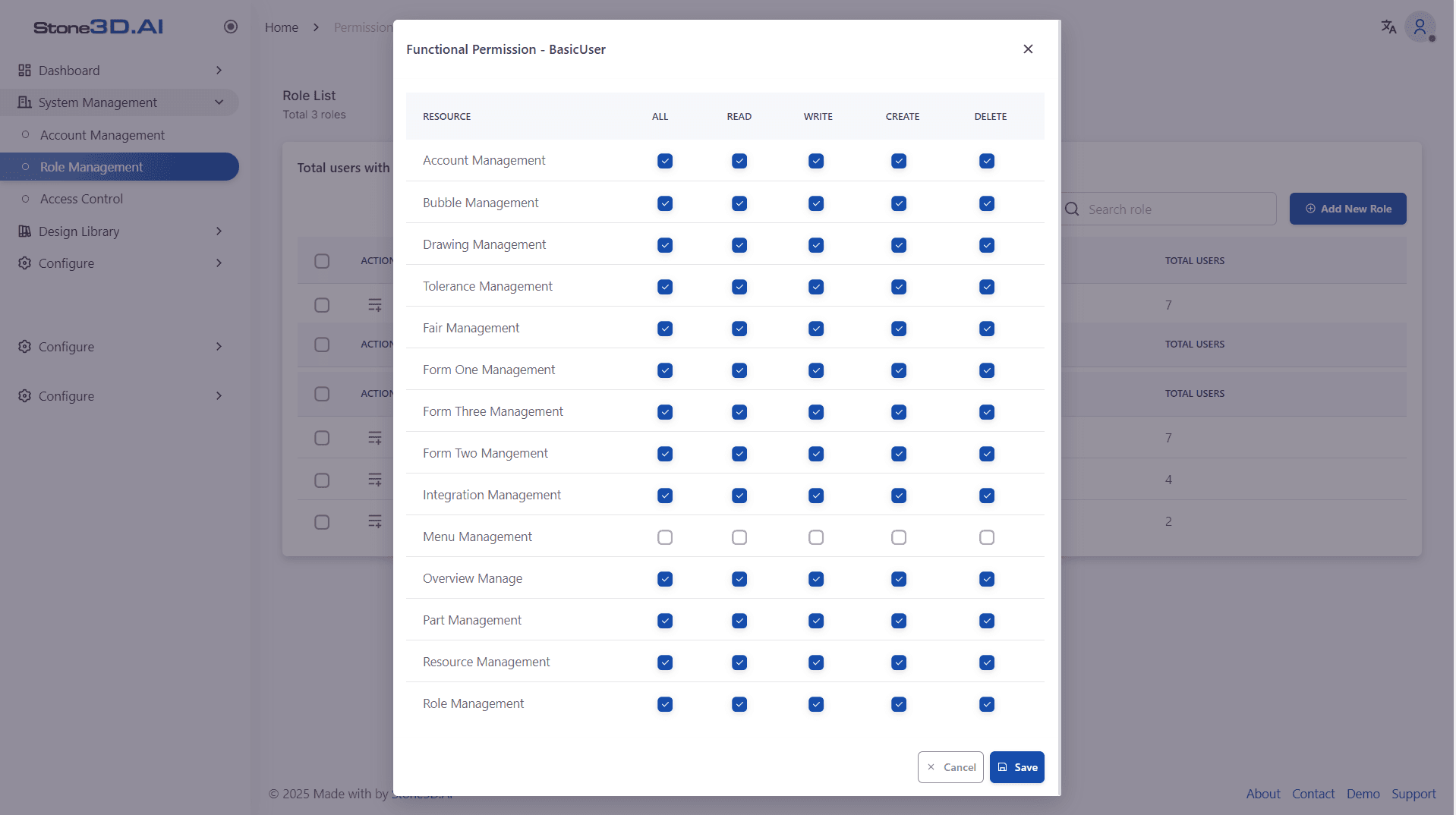The image size is (1456, 815).
Task: Select the role row checkbox with 2 users
Action: (x=322, y=522)
